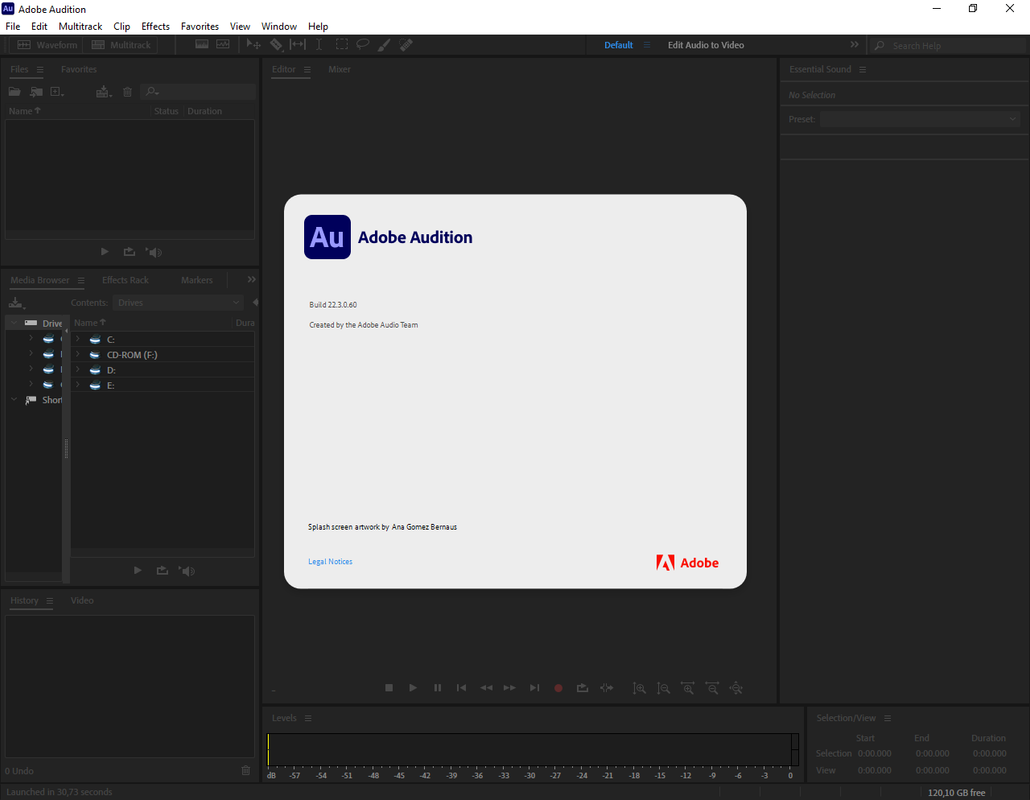Open the Preset dropdown in Essential Sound
Screen dimensions: 1030x800
[920, 119]
